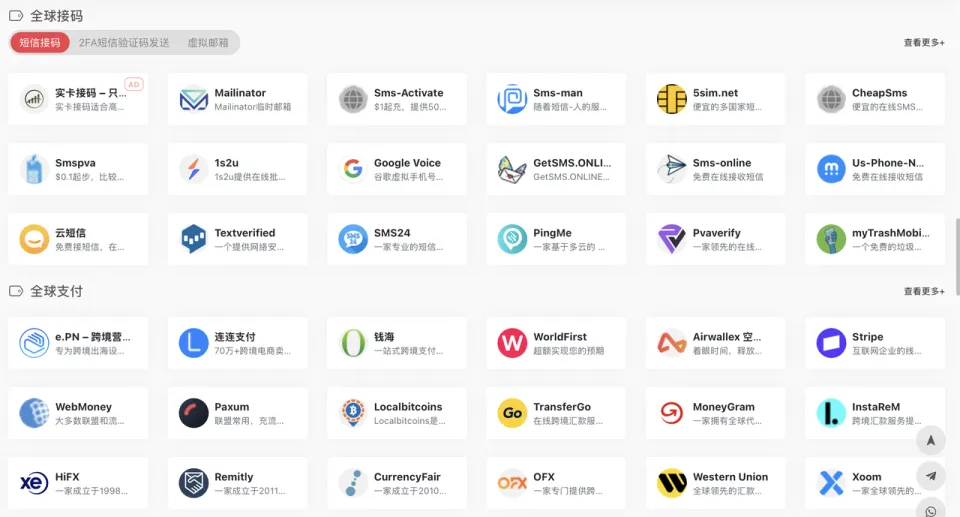Select the Textverified hexagon icon
960x517 pixels.
193,239
